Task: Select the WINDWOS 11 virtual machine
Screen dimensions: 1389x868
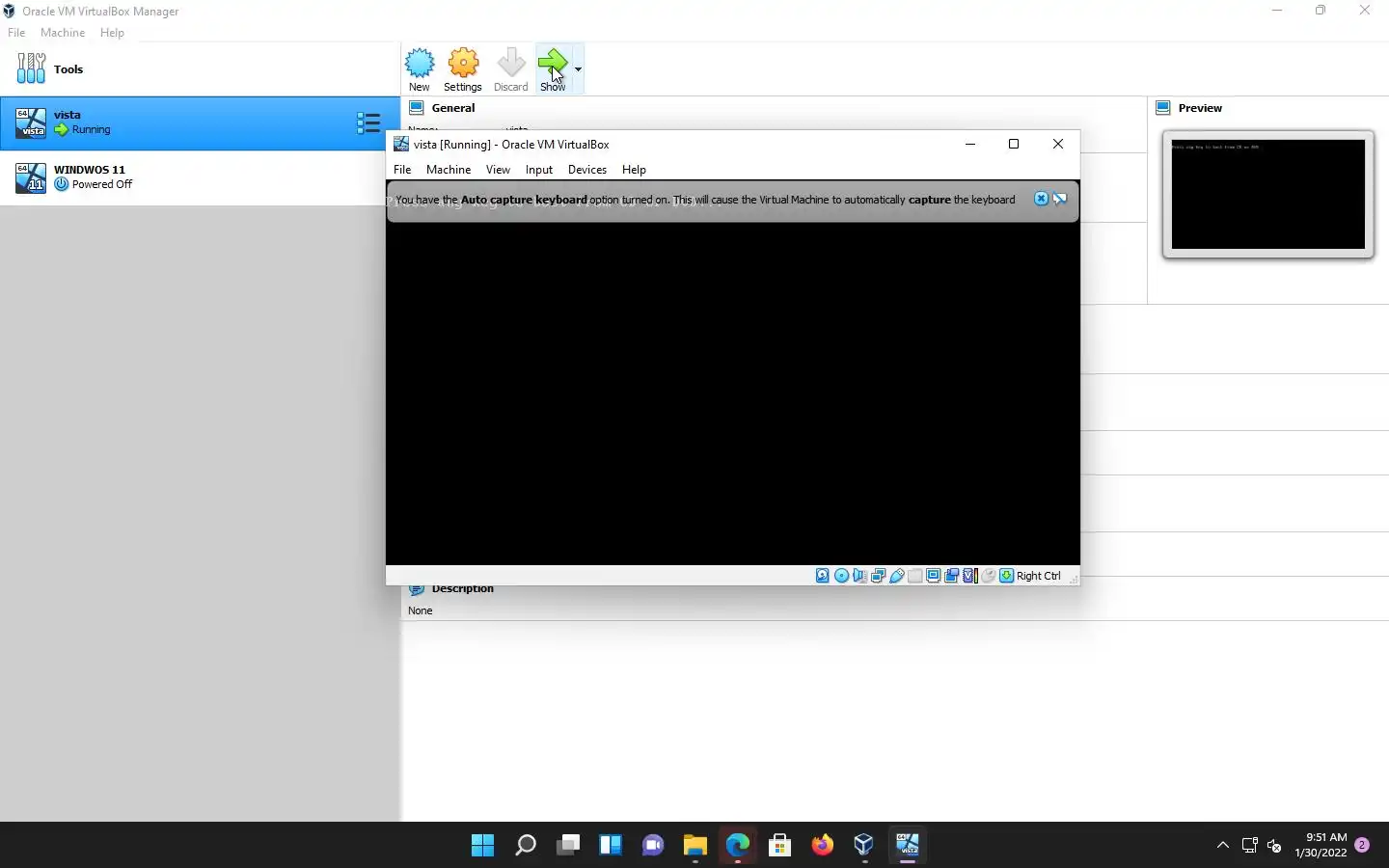Action: tap(200, 177)
